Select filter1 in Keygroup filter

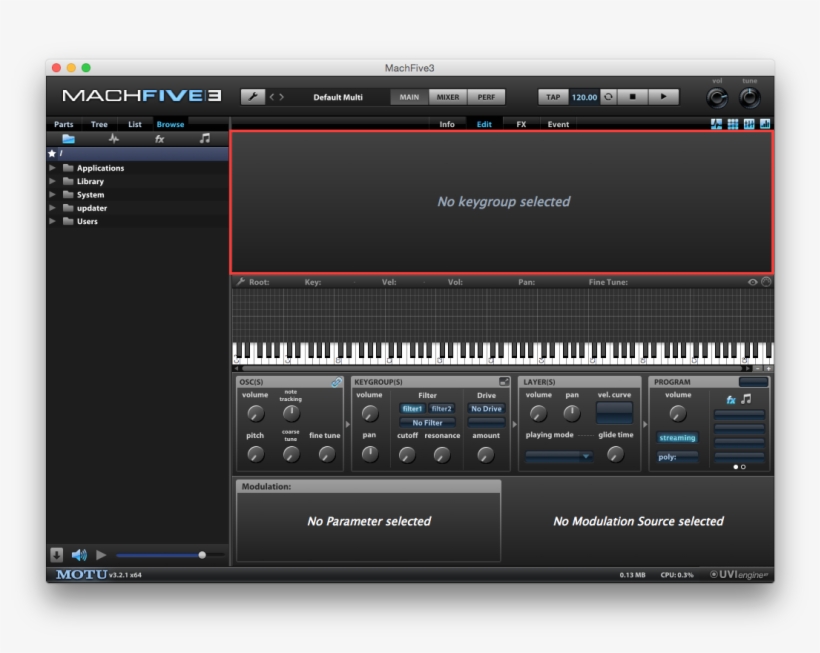[x=412, y=409]
